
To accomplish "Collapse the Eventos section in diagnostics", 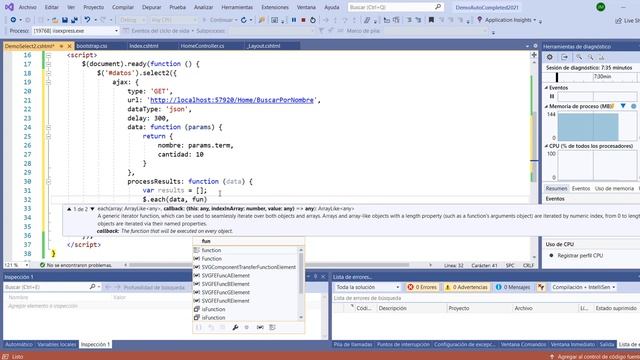I will click(x=547, y=88).
